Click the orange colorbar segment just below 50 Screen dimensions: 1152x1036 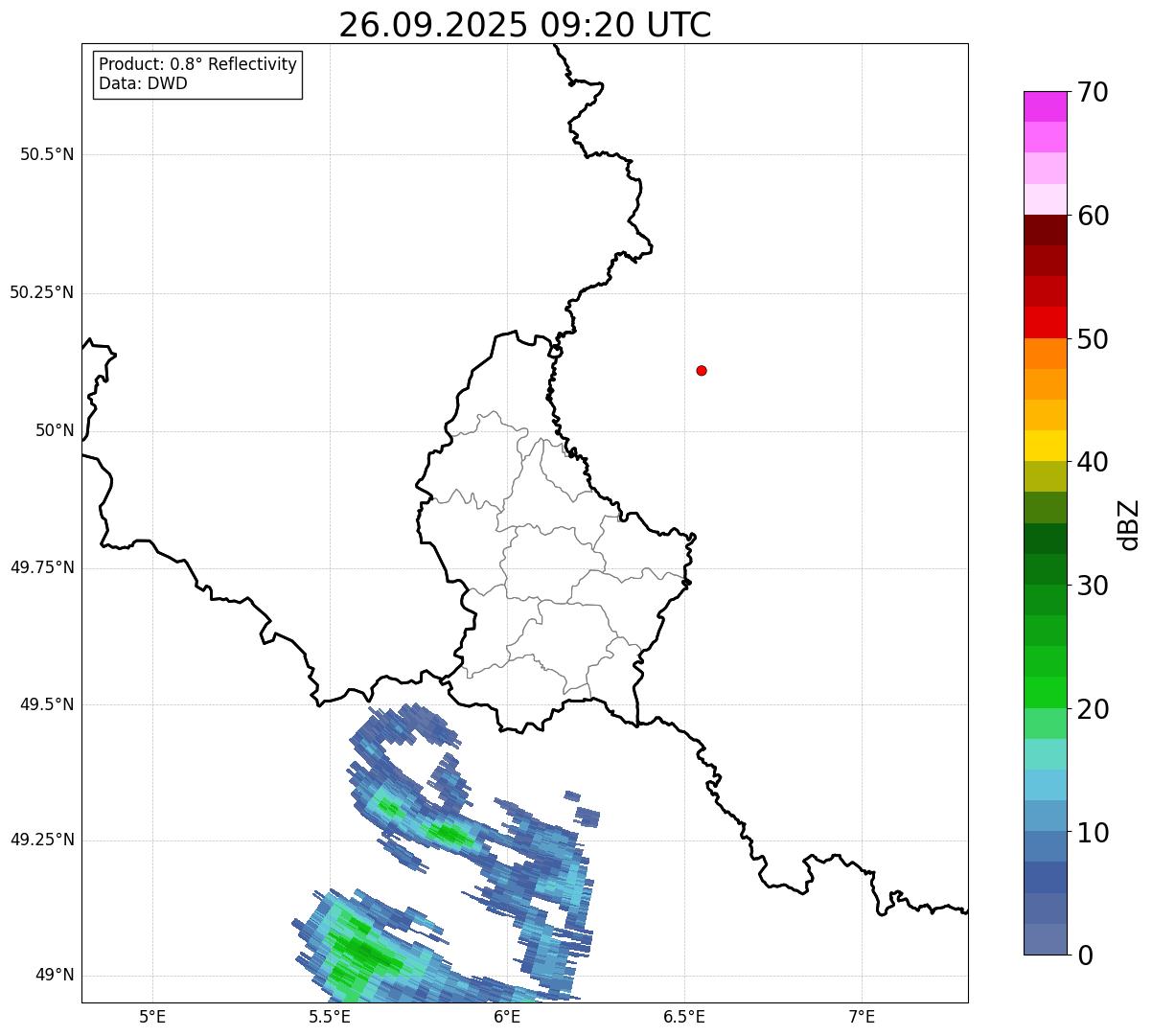point(1045,354)
